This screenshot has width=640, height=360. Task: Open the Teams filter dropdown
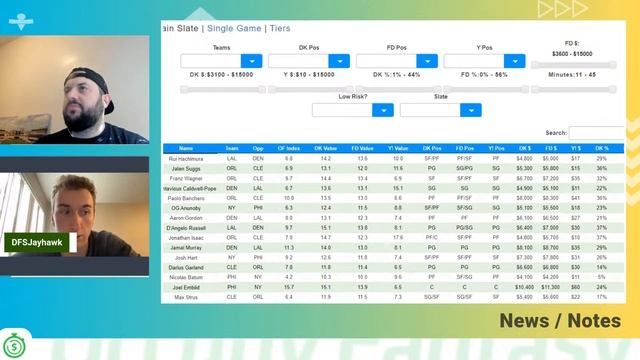251,61
